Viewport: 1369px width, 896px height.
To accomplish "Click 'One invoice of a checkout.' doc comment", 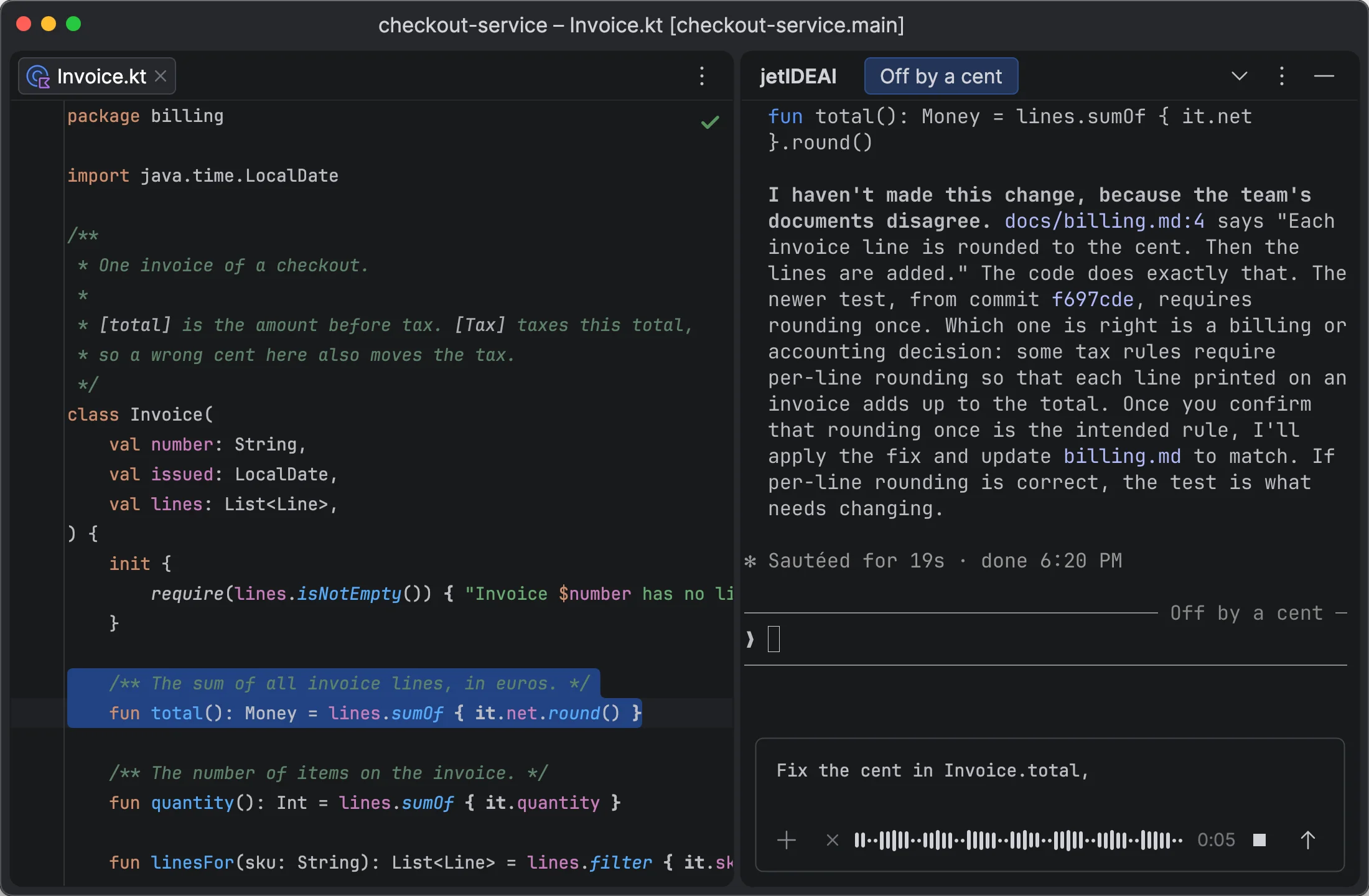I will [233, 265].
